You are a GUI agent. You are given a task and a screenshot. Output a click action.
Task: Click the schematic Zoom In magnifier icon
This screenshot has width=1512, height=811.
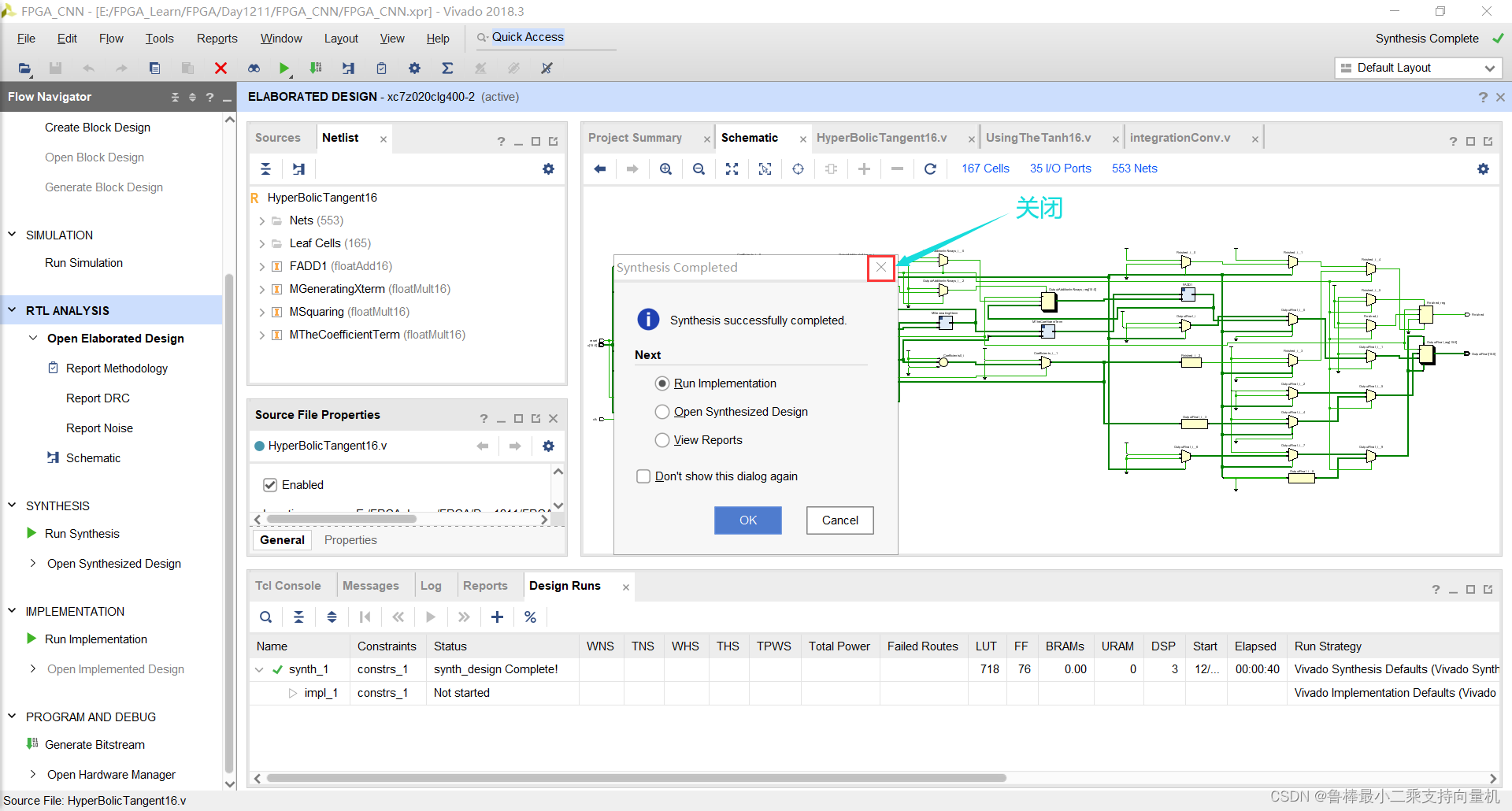coord(665,168)
